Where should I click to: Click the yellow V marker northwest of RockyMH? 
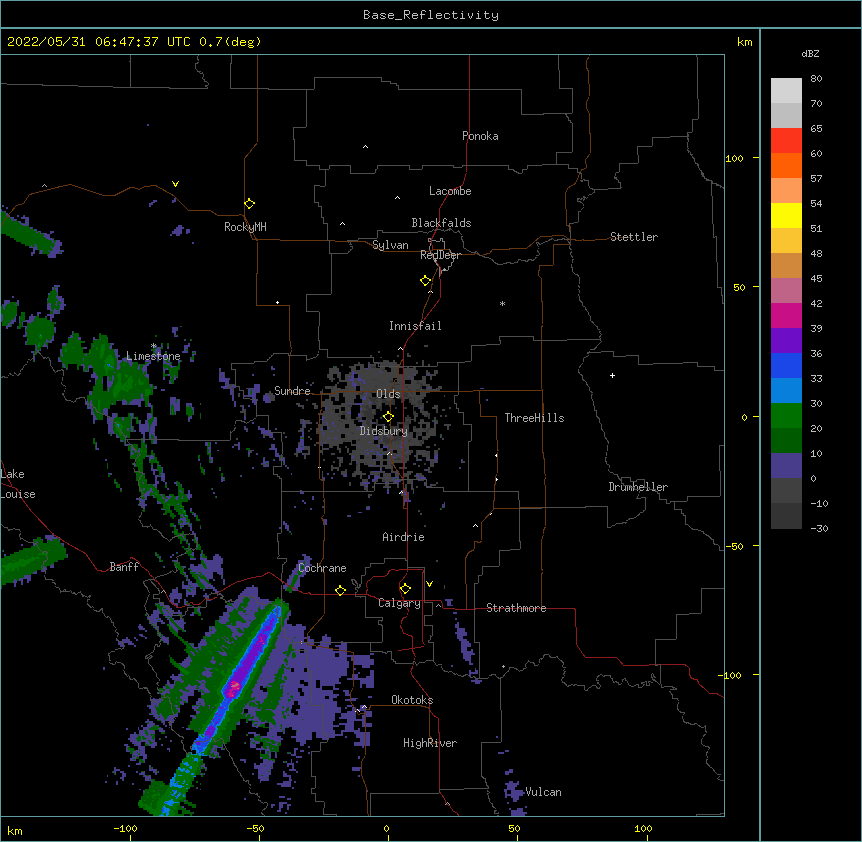175,184
